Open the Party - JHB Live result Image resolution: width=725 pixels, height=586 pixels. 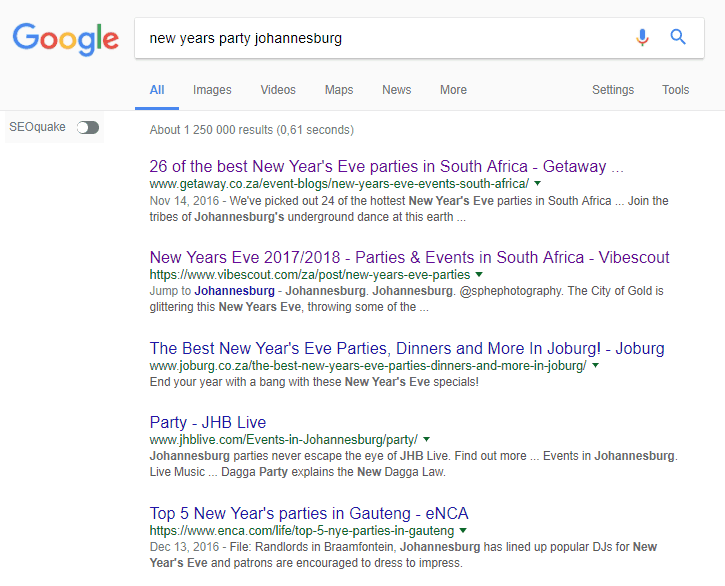(208, 422)
